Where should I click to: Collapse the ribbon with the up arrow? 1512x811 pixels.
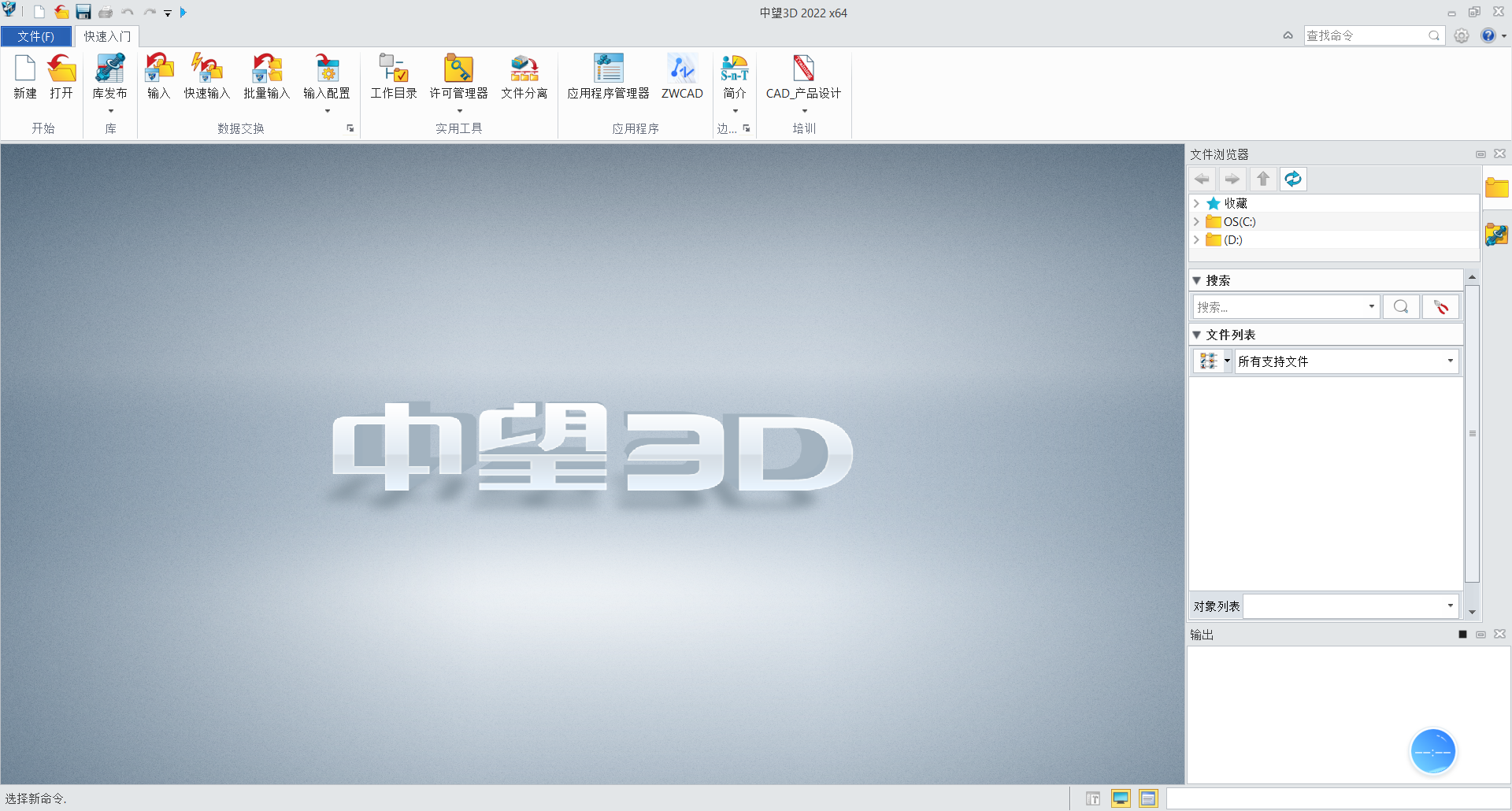click(1288, 35)
